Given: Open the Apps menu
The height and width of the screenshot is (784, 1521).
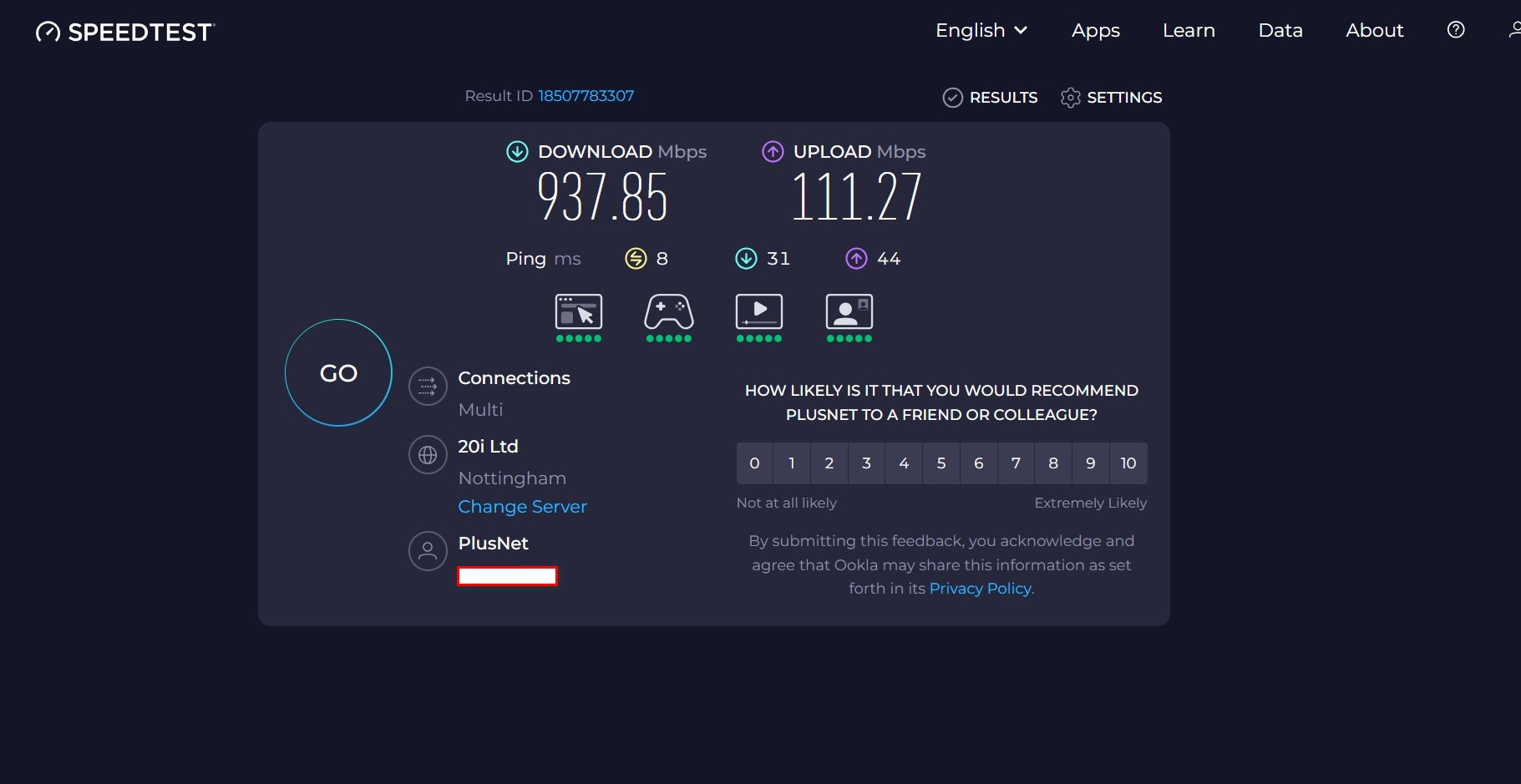Looking at the screenshot, I should [x=1096, y=30].
